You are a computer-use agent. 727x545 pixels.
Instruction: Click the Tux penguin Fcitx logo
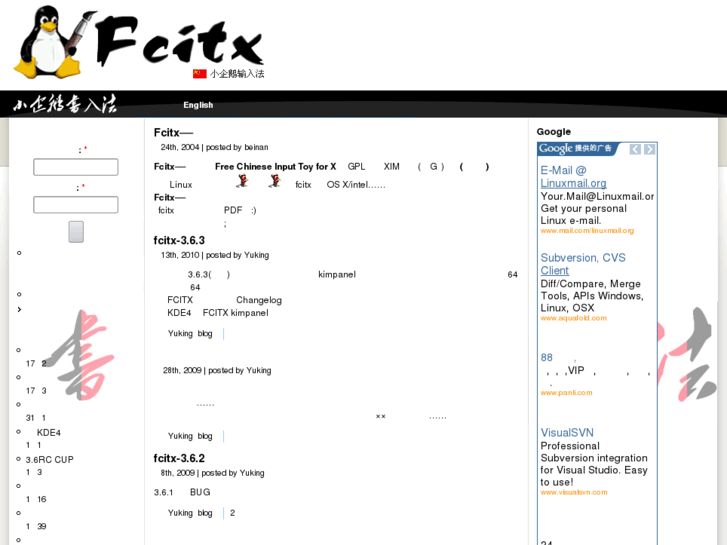(139, 42)
